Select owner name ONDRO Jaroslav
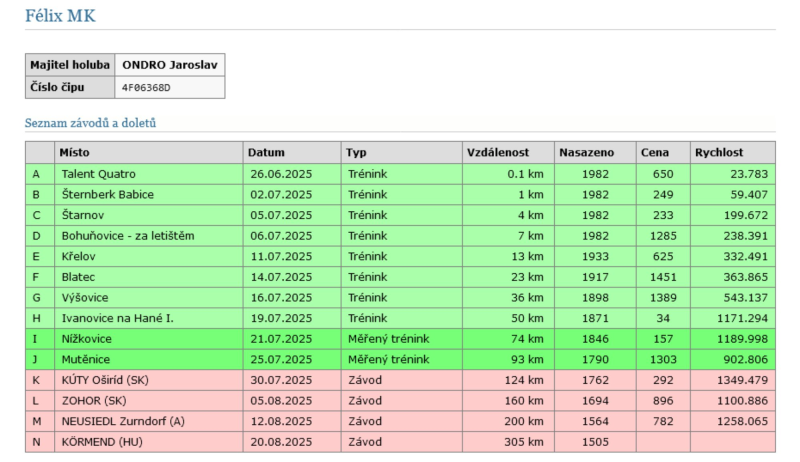 (169, 65)
